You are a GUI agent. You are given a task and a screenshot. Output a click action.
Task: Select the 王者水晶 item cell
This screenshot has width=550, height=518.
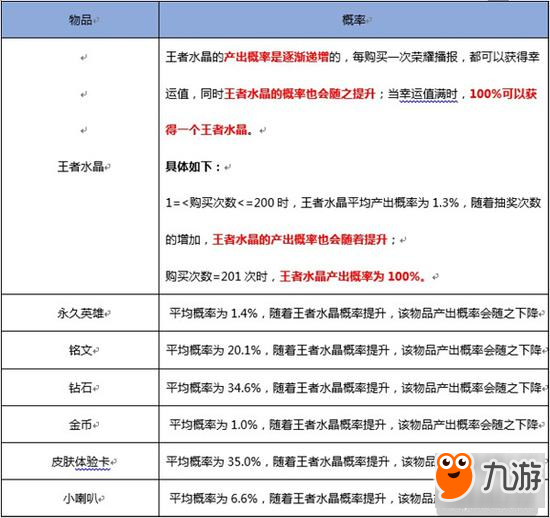pyautogui.click(x=80, y=166)
